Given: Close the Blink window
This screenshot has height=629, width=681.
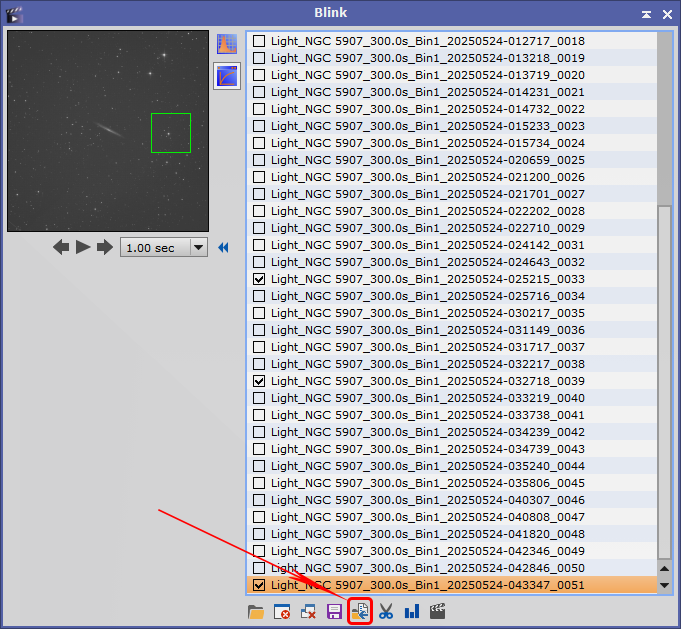Looking at the screenshot, I should 668,15.
